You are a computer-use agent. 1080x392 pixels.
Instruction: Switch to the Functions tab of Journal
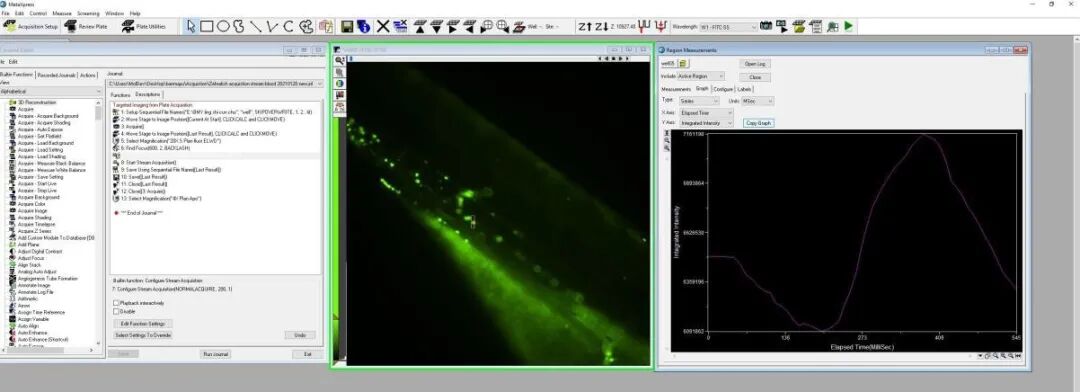pyautogui.click(x=120, y=94)
